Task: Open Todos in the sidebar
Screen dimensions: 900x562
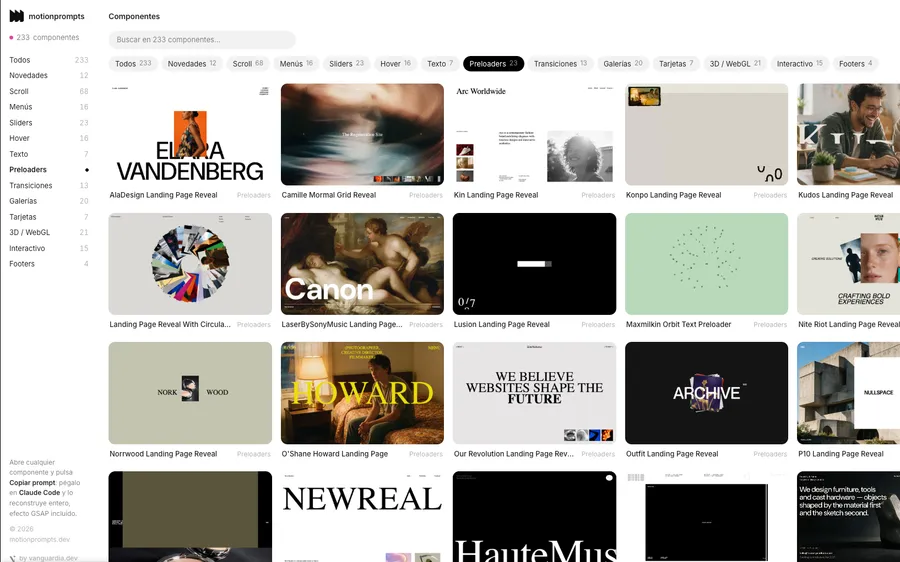Action: coord(49,60)
